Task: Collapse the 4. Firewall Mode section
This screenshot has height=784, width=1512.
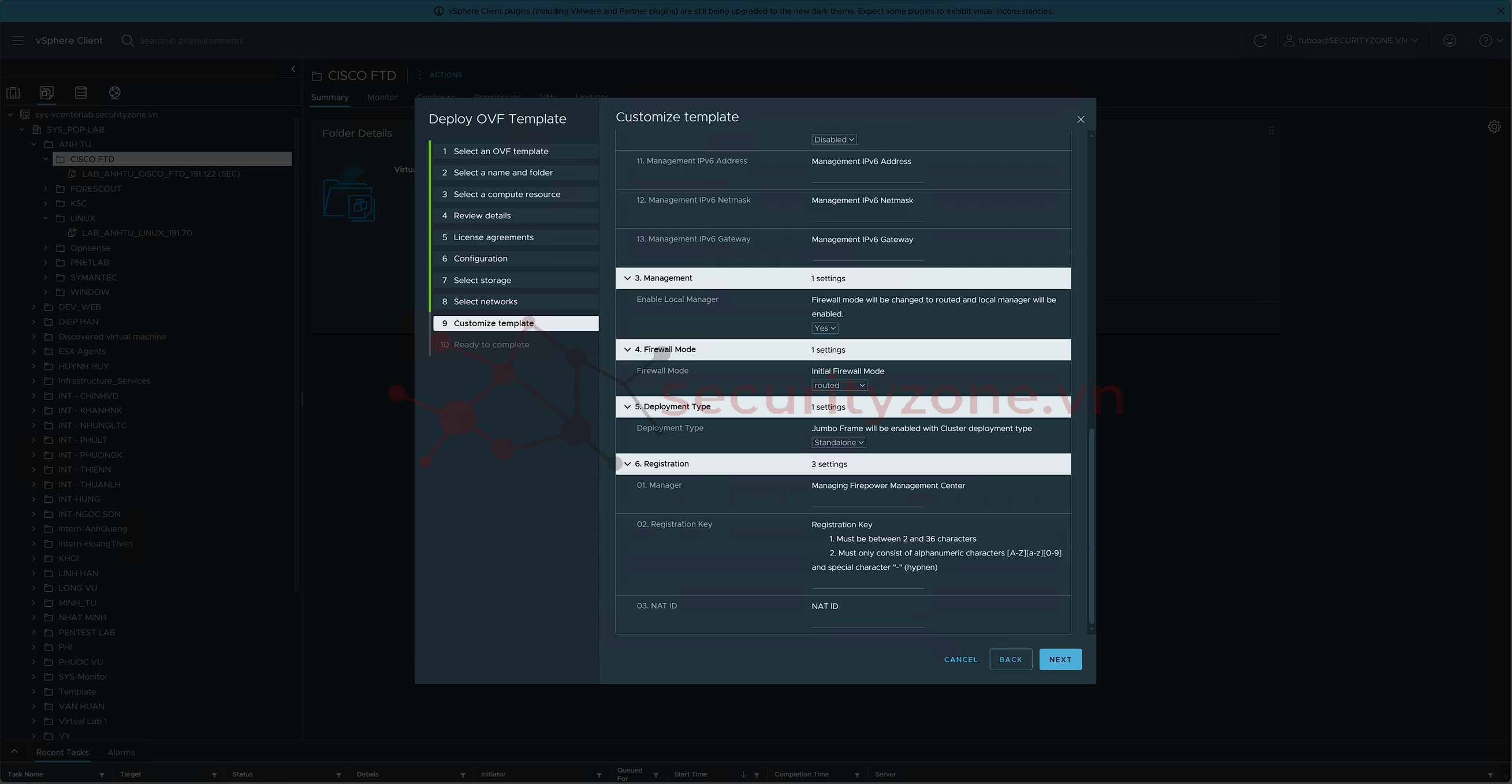Action: click(x=627, y=350)
